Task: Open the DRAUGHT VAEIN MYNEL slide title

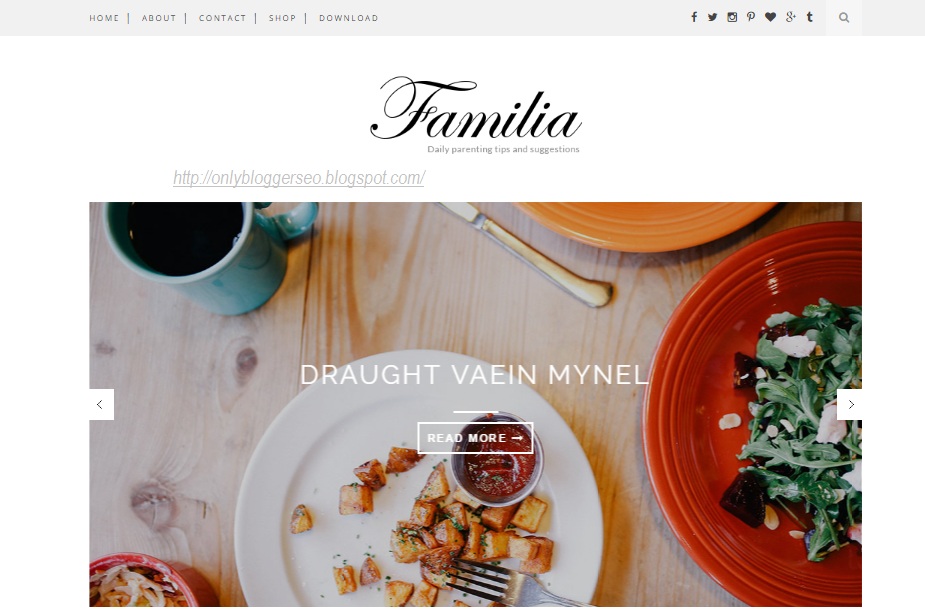Action: pyautogui.click(x=474, y=375)
